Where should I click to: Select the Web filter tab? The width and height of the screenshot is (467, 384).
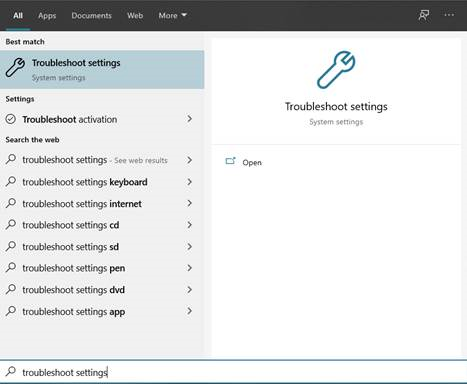click(x=135, y=16)
